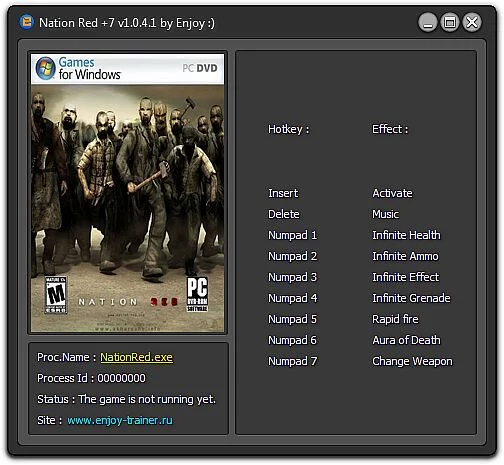Click the PC DVD label on cover banner
Viewport: 504px width, 465px height.
coord(200,68)
